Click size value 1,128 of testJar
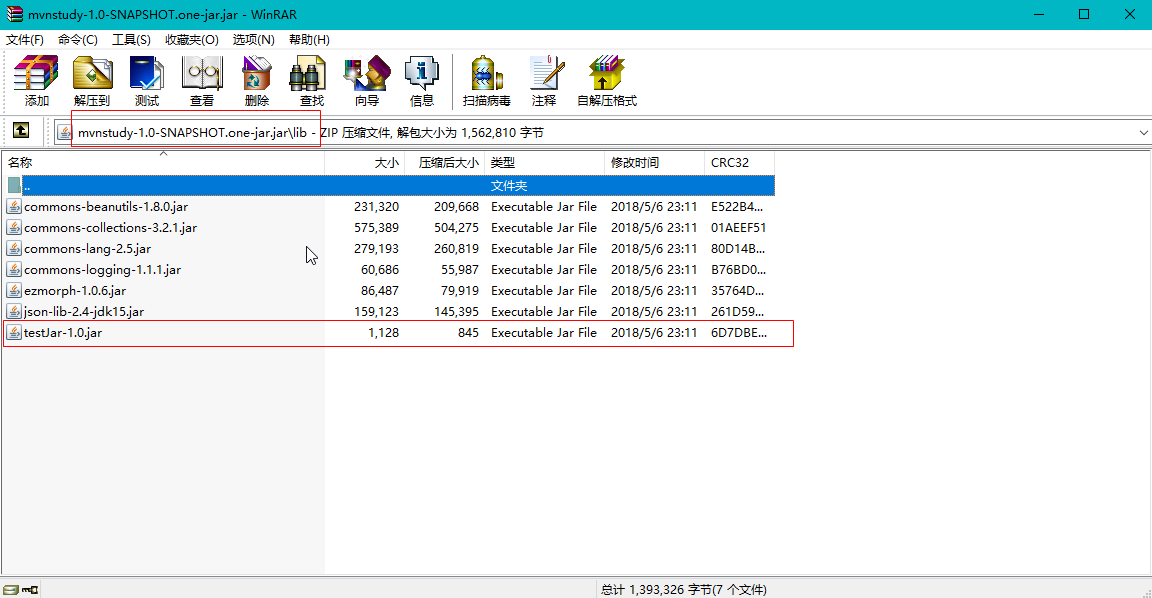This screenshot has width=1152, height=598. pos(384,333)
